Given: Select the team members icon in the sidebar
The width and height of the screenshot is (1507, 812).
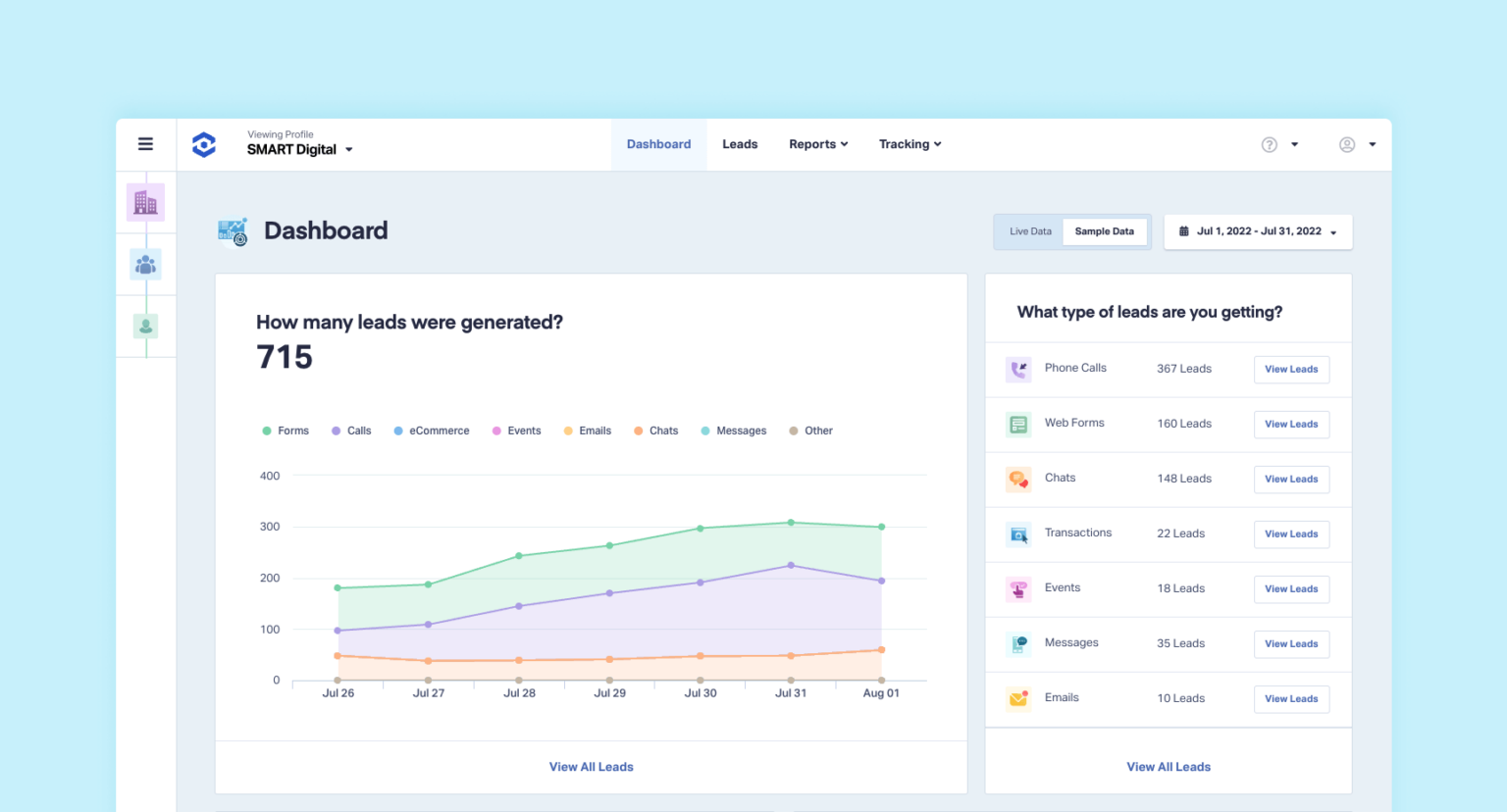Looking at the screenshot, I should pyautogui.click(x=145, y=264).
